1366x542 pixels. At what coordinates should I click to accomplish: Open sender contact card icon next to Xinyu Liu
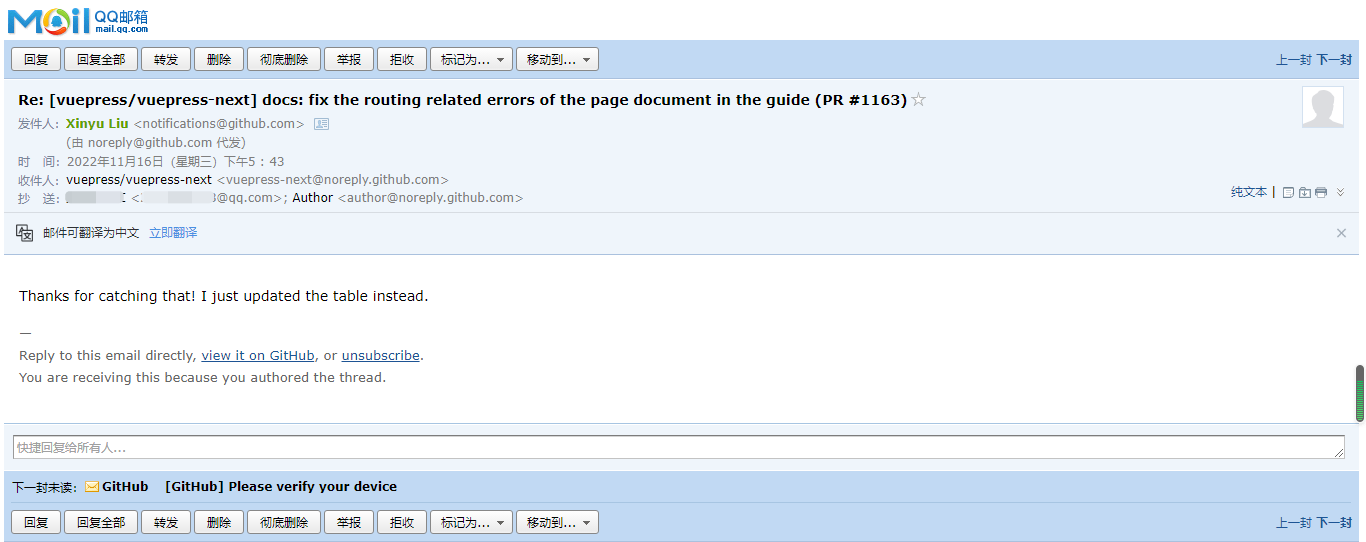[321, 124]
